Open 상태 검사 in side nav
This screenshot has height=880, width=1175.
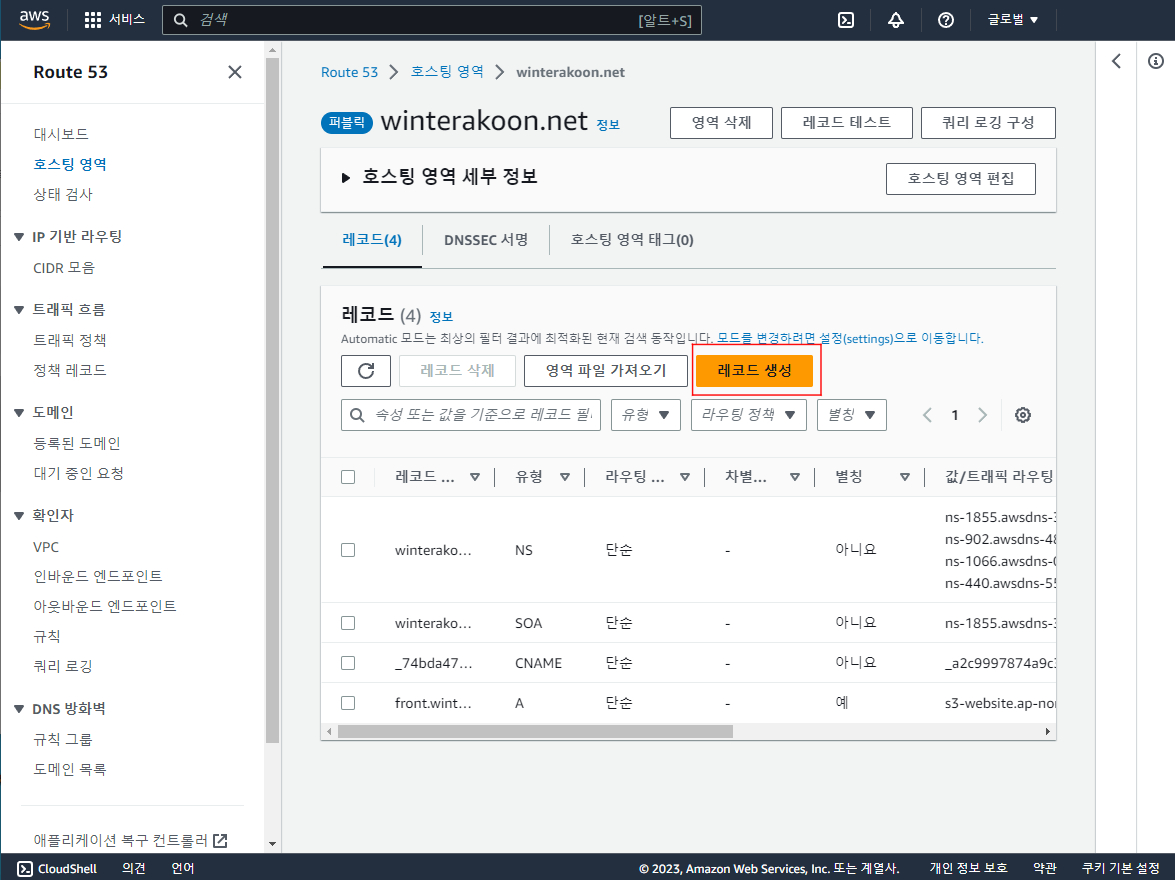[x=63, y=194]
